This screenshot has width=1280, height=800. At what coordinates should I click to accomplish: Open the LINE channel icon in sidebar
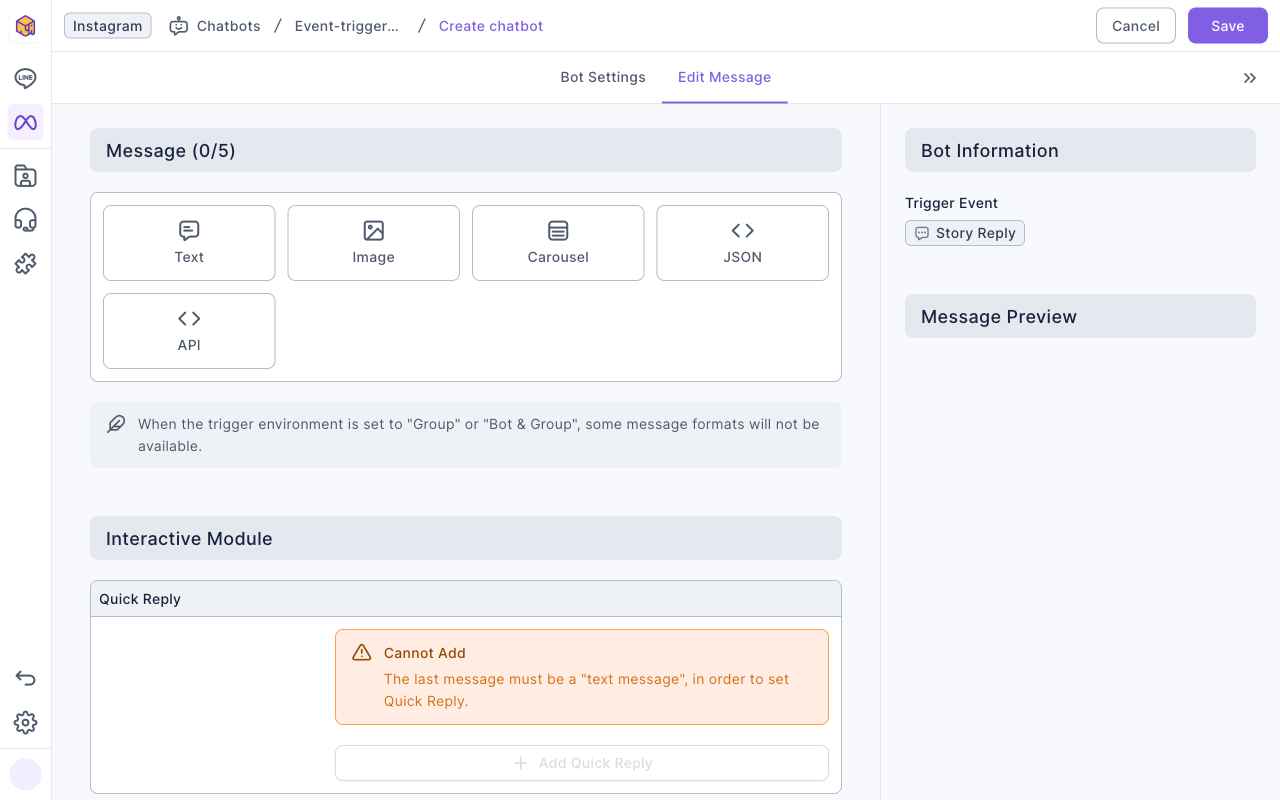[25, 78]
